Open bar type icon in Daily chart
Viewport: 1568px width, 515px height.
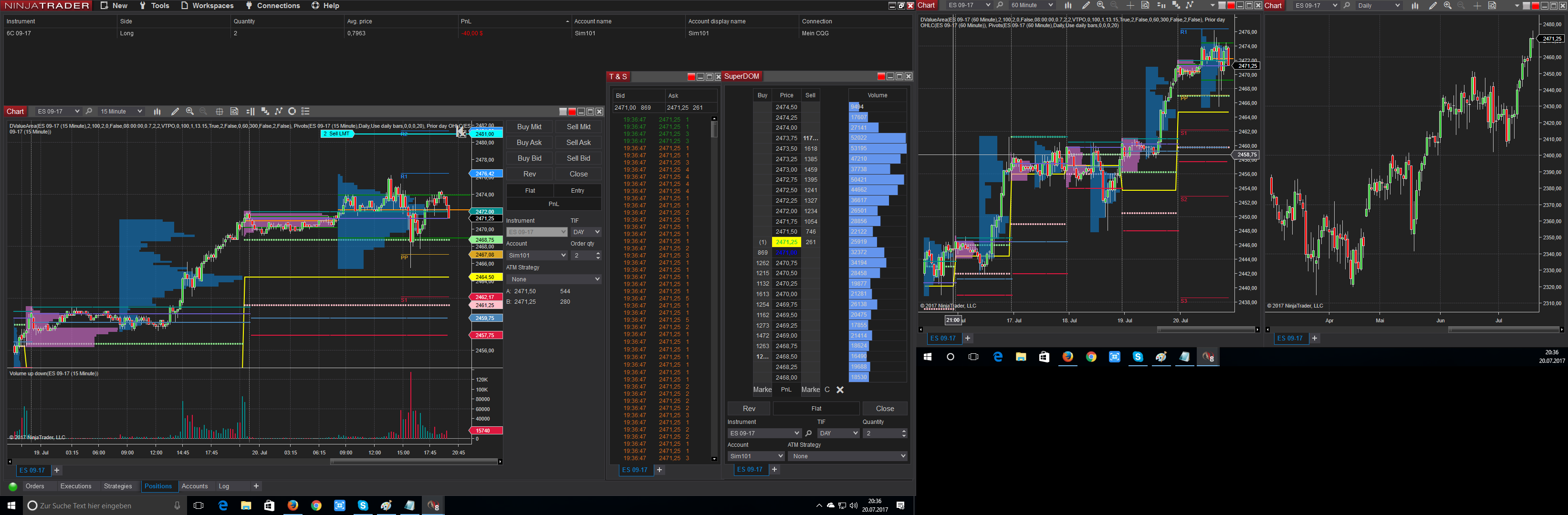(1415, 5)
